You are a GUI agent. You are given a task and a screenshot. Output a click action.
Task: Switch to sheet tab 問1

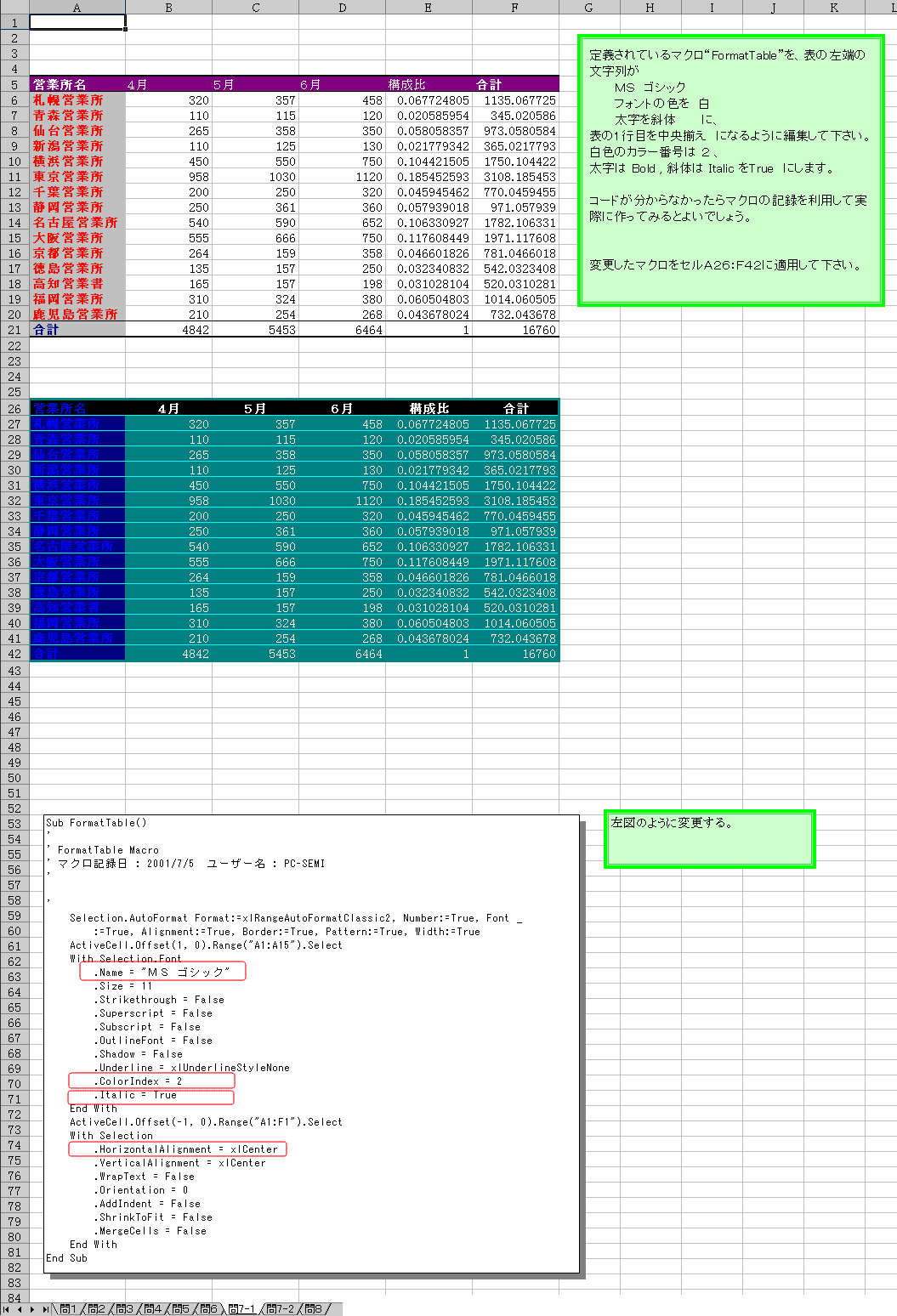[x=68, y=1309]
